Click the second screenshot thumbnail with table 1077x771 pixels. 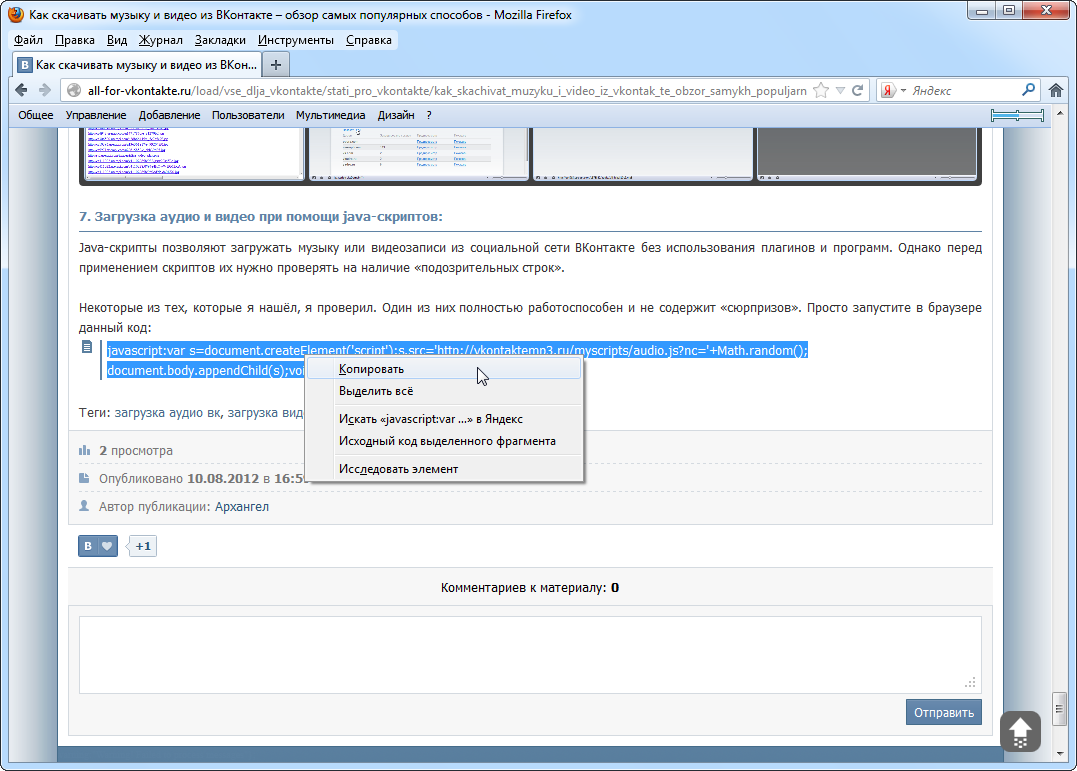click(419, 153)
